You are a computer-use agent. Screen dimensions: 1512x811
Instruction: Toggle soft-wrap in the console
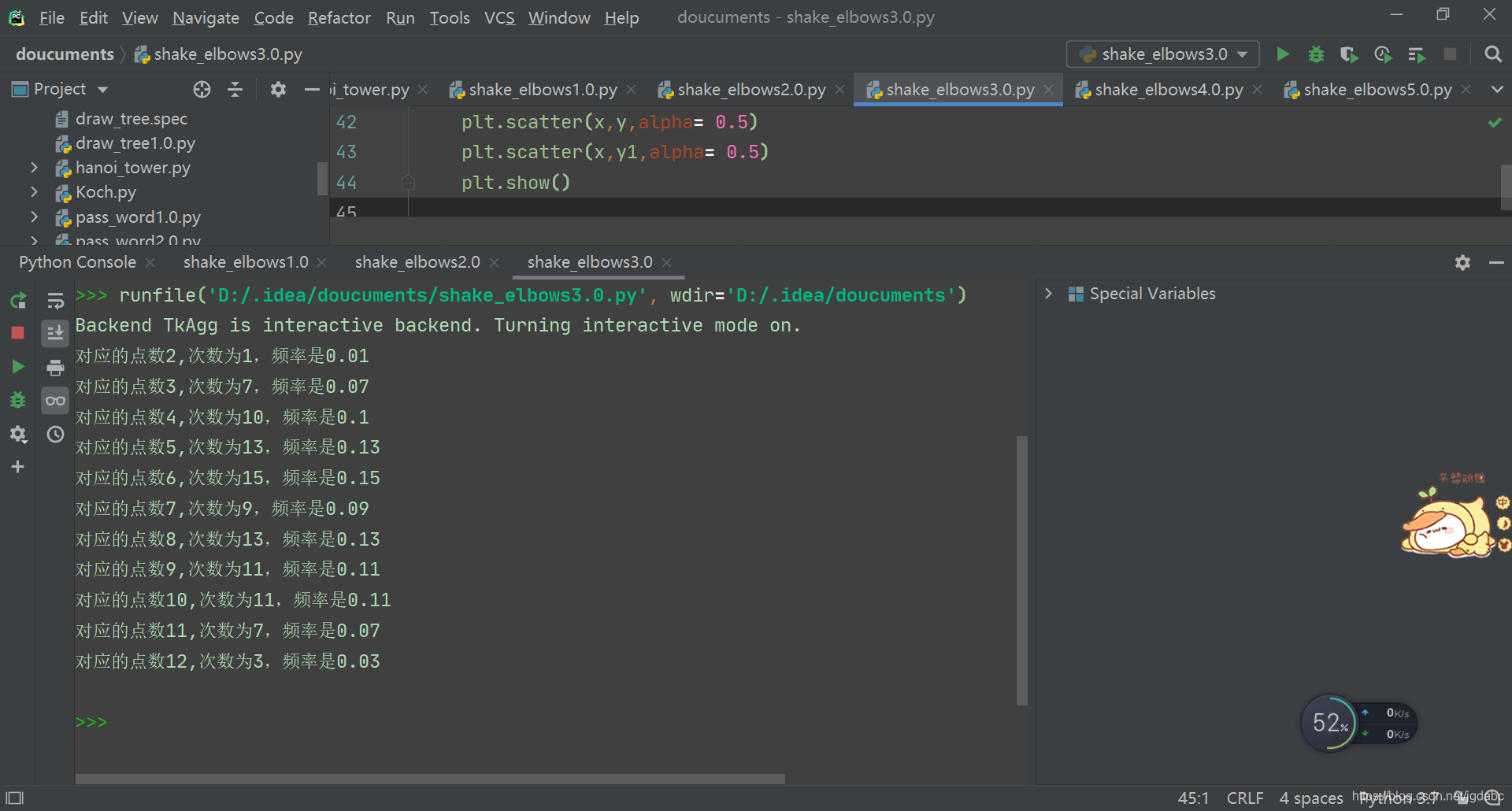pyautogui.click(x=55, y=301)
